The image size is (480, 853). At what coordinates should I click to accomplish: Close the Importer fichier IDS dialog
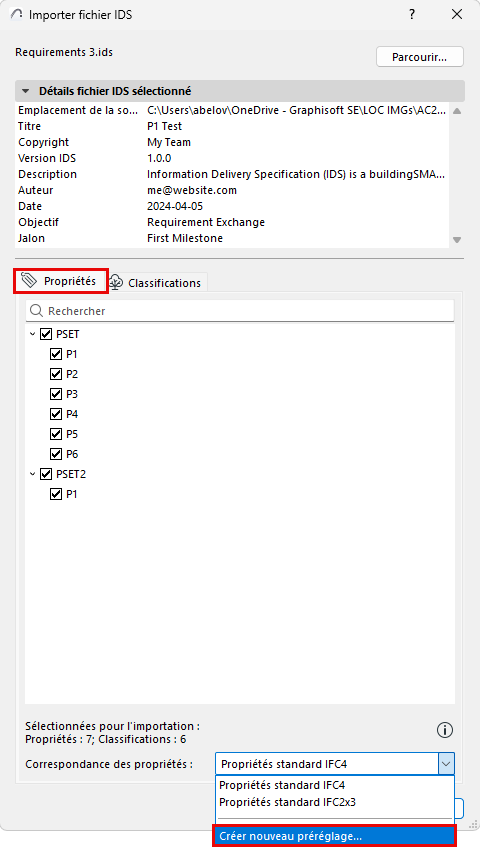pyautogui.click(x=457, y=15)
